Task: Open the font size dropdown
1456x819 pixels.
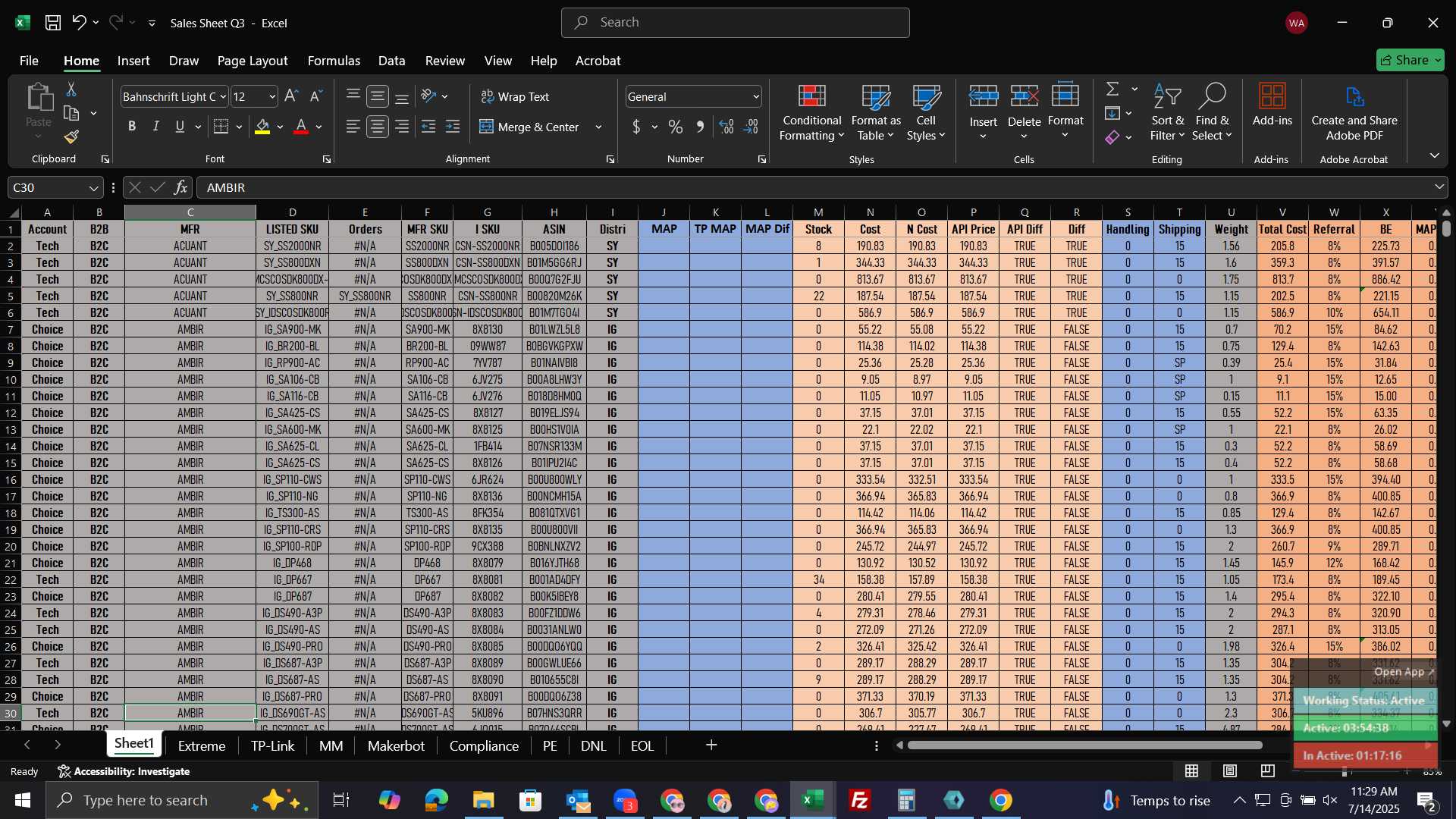Action: point(272,97)
